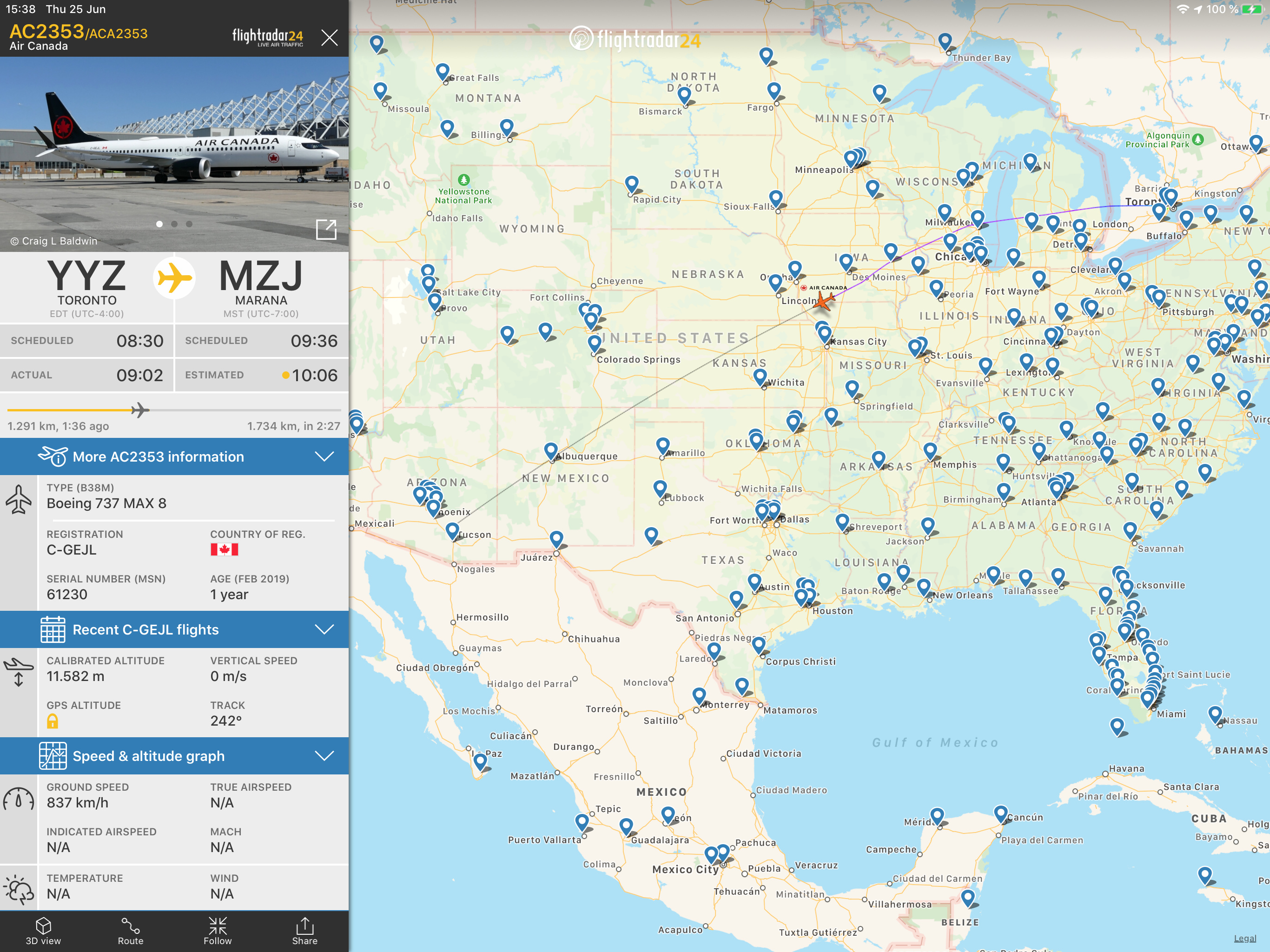Open aircraft photo in full screen
Viewport: 1270px width, 952px height.
[x=326, y=230]
